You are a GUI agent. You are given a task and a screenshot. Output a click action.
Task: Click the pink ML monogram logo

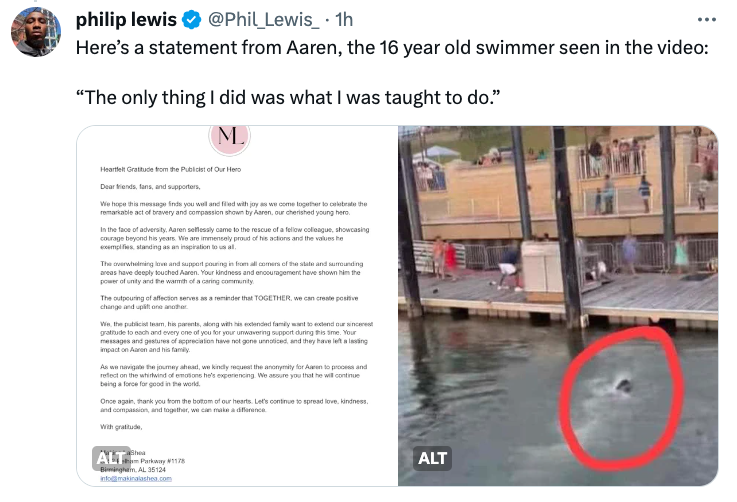click(230, 137)
